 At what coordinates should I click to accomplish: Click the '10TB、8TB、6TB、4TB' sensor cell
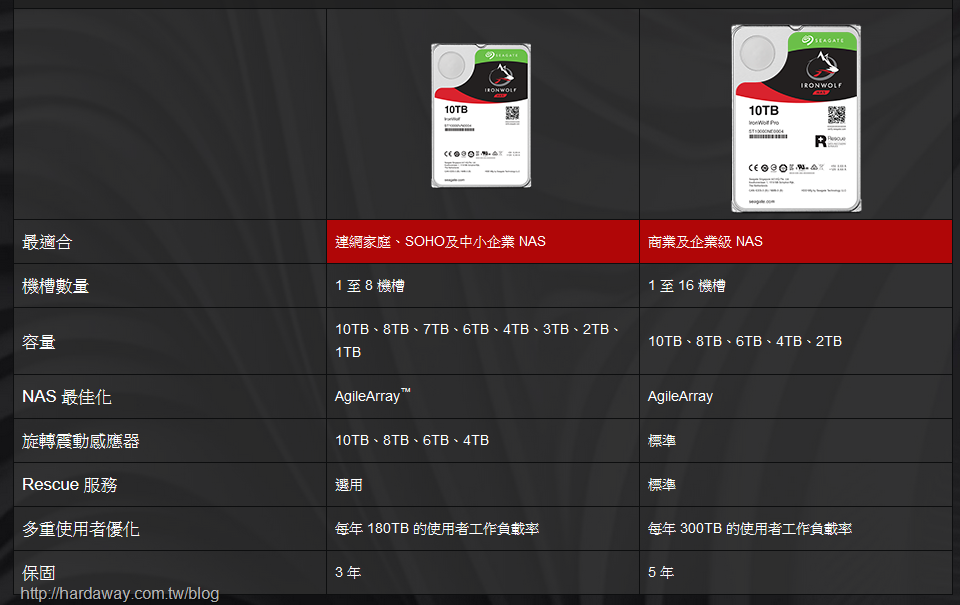coord(483,441)
